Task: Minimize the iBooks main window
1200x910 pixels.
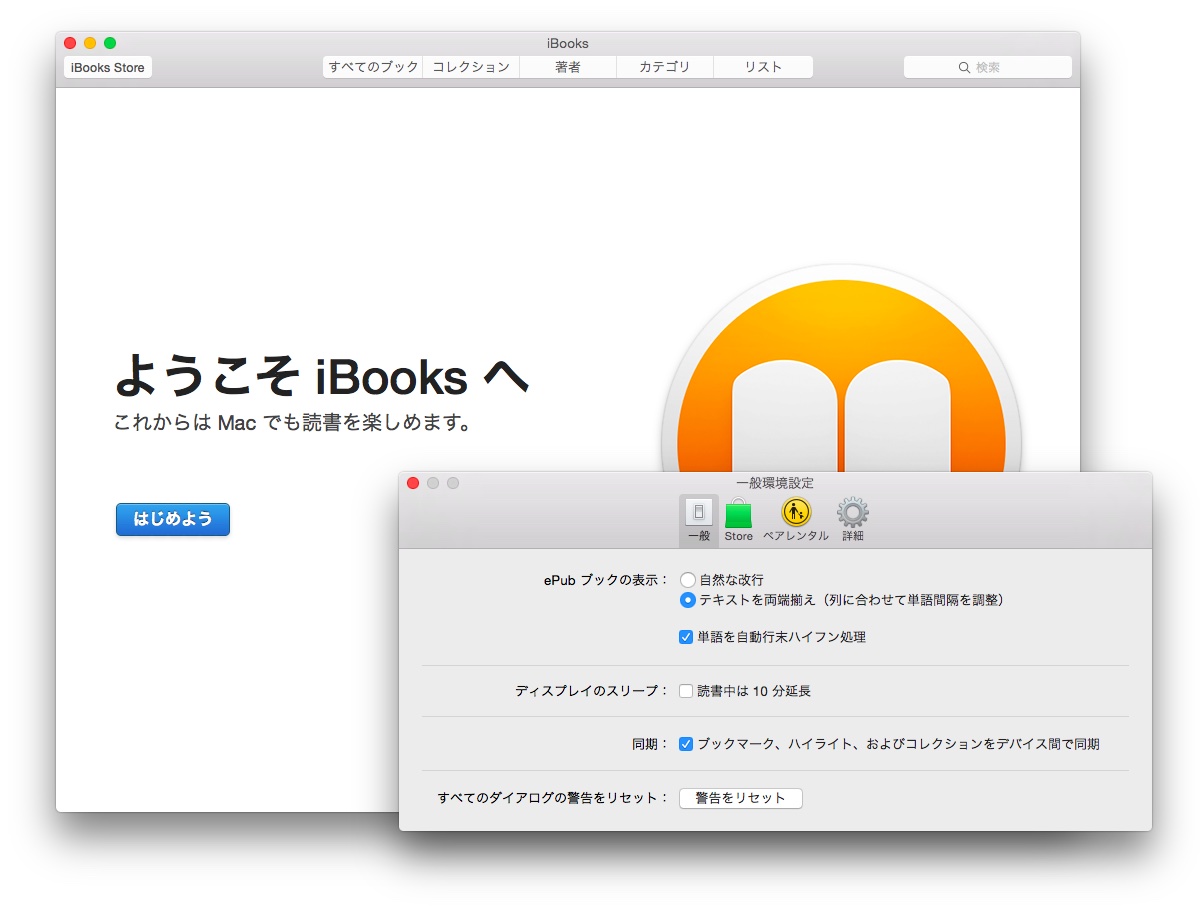Action: pos(90,43)
